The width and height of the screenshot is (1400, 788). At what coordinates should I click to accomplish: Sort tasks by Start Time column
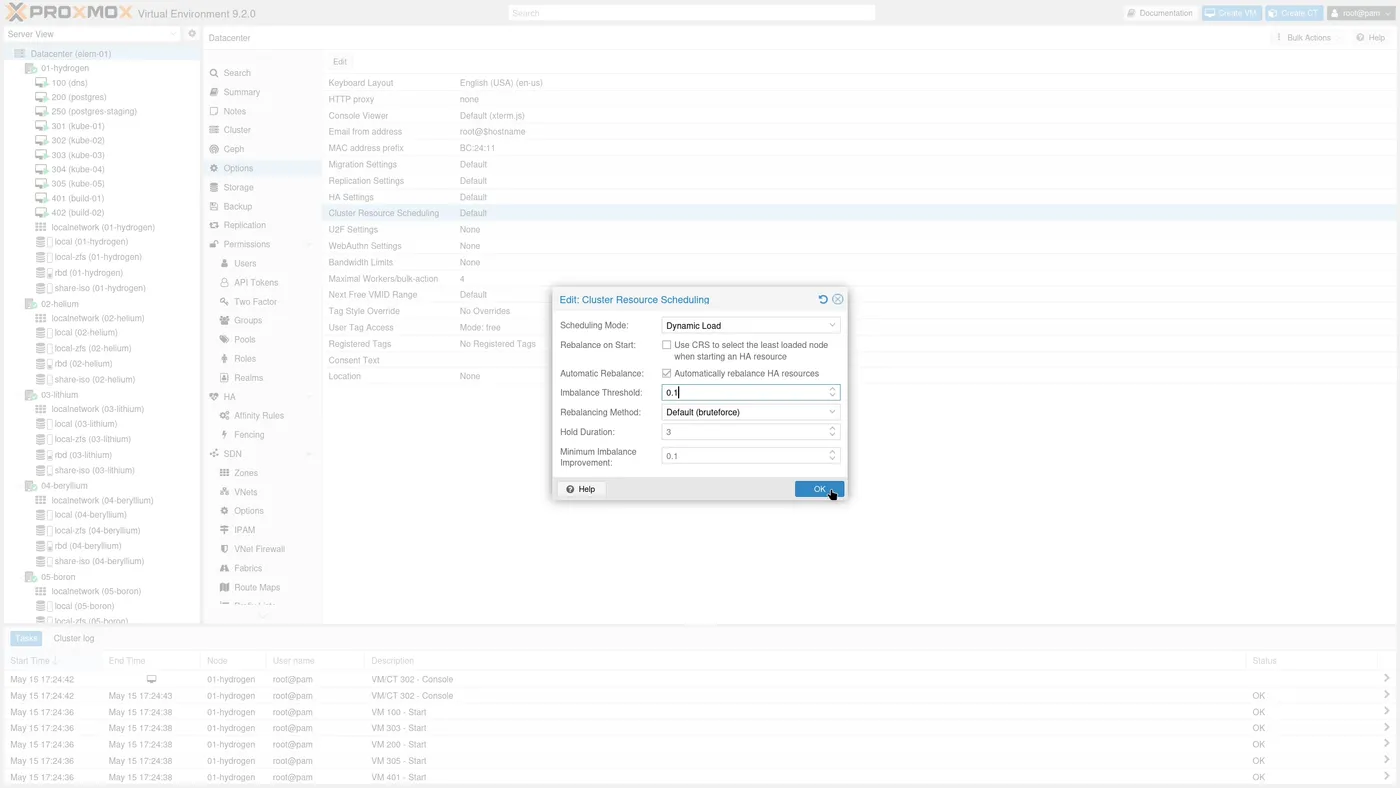(53, 661)
